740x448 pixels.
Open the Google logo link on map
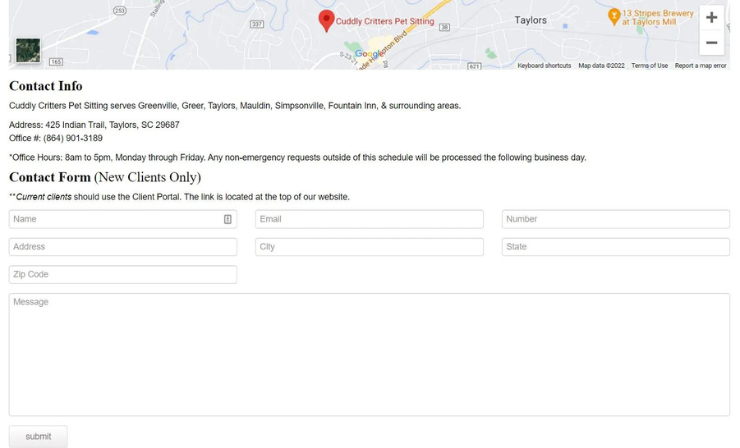tap(369, 54)
